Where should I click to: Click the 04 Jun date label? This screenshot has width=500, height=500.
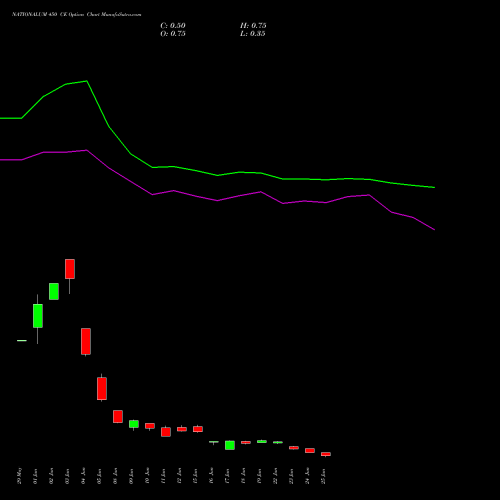pyautogui.click(x=83, y=476)
